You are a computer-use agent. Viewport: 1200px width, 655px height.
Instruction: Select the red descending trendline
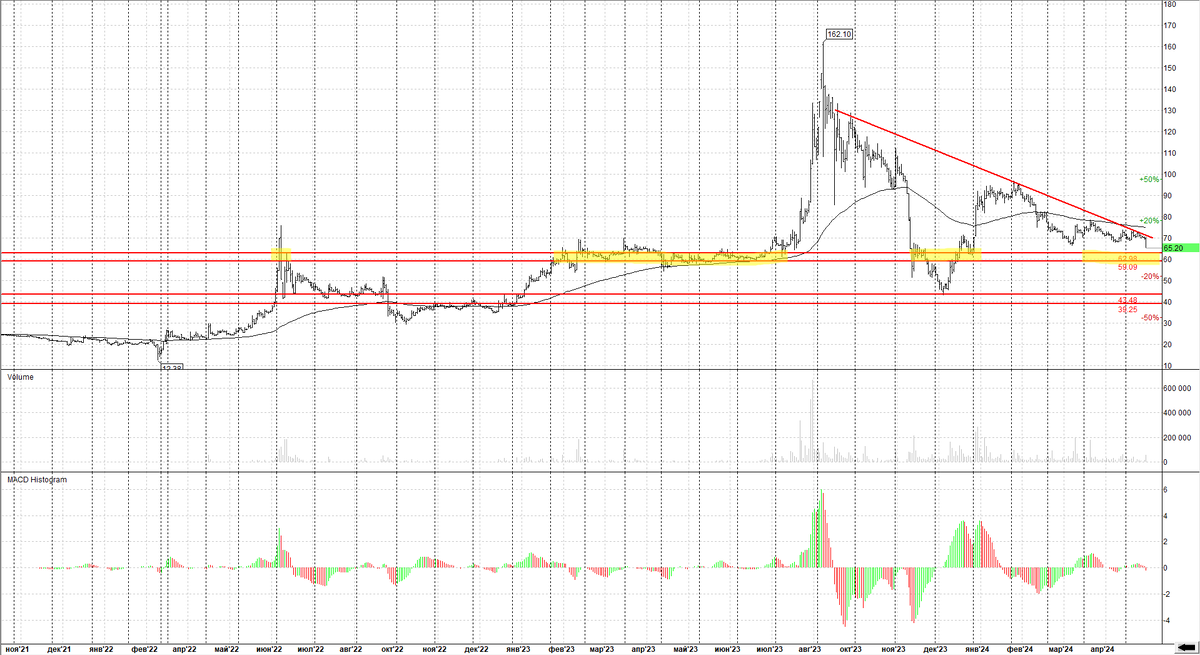coord(994,173)
